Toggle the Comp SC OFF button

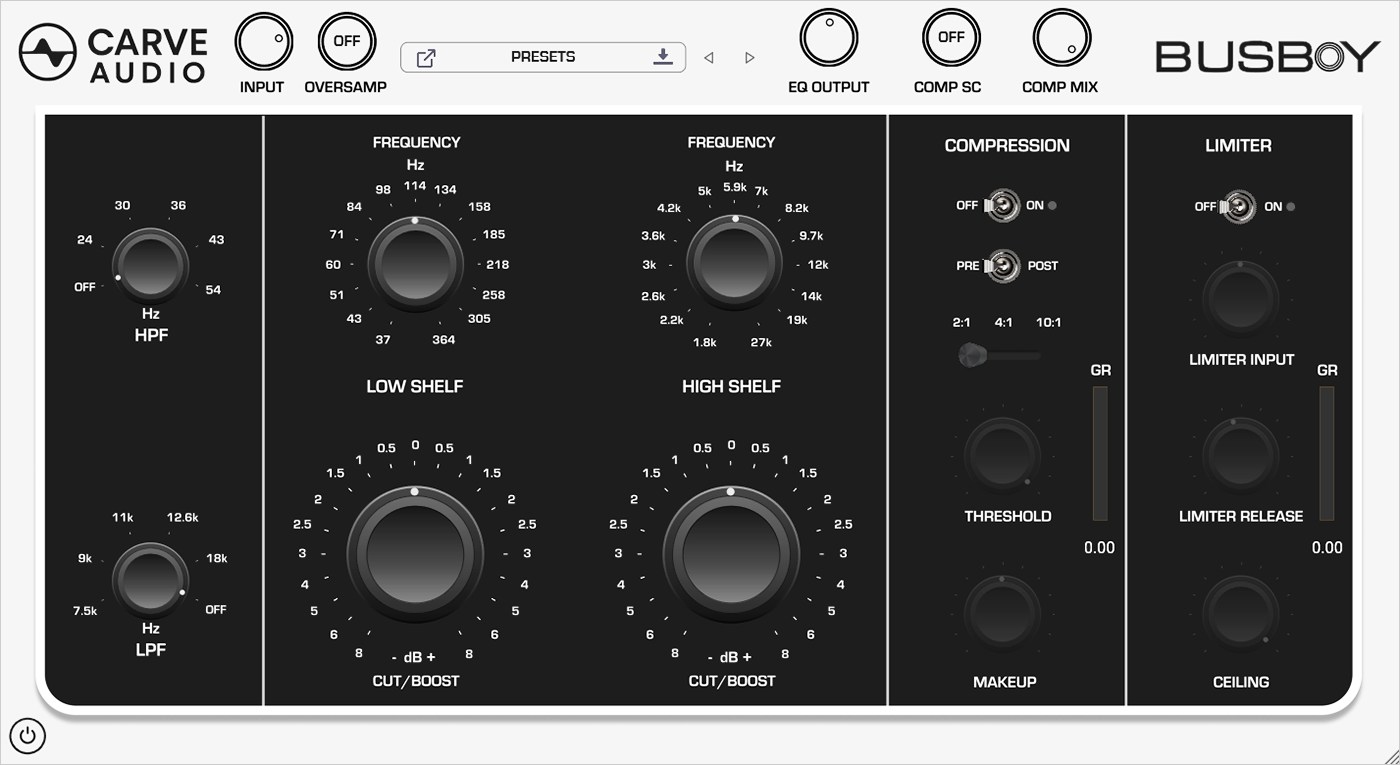[950, 38]
